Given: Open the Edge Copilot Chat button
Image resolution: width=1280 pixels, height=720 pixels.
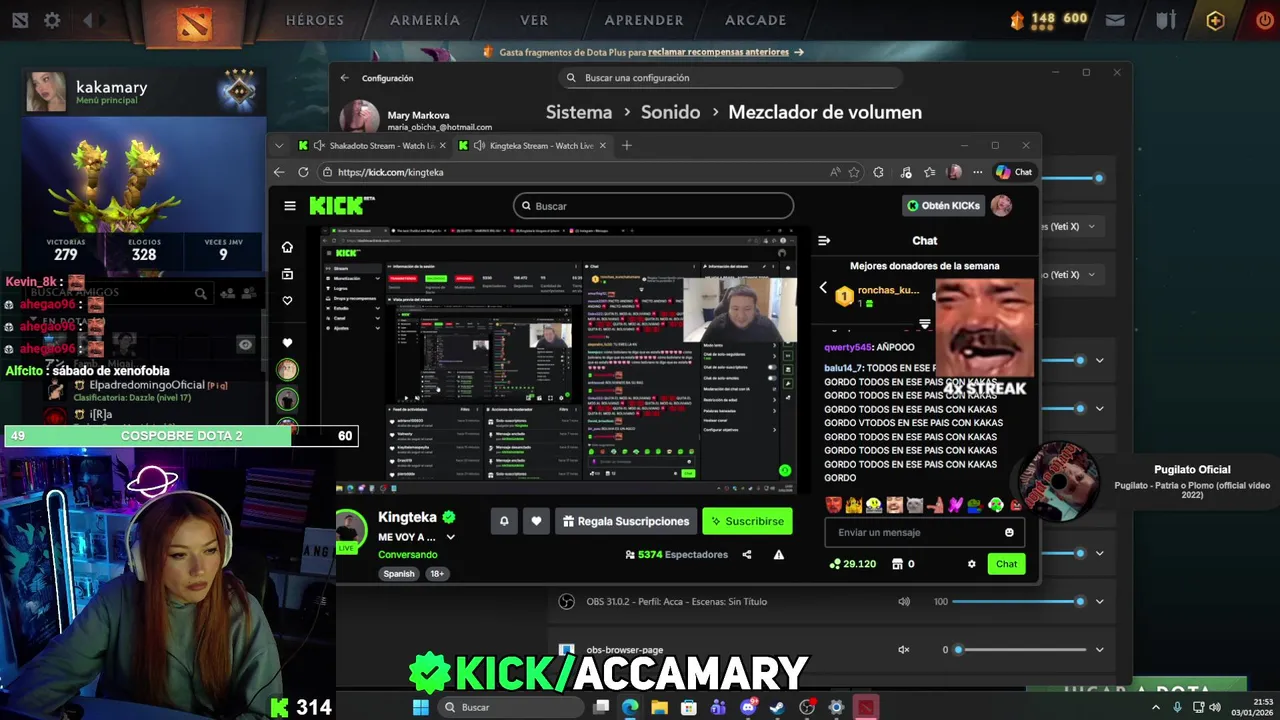Looking at the screenshot, I should click(x=1014, y=172).
